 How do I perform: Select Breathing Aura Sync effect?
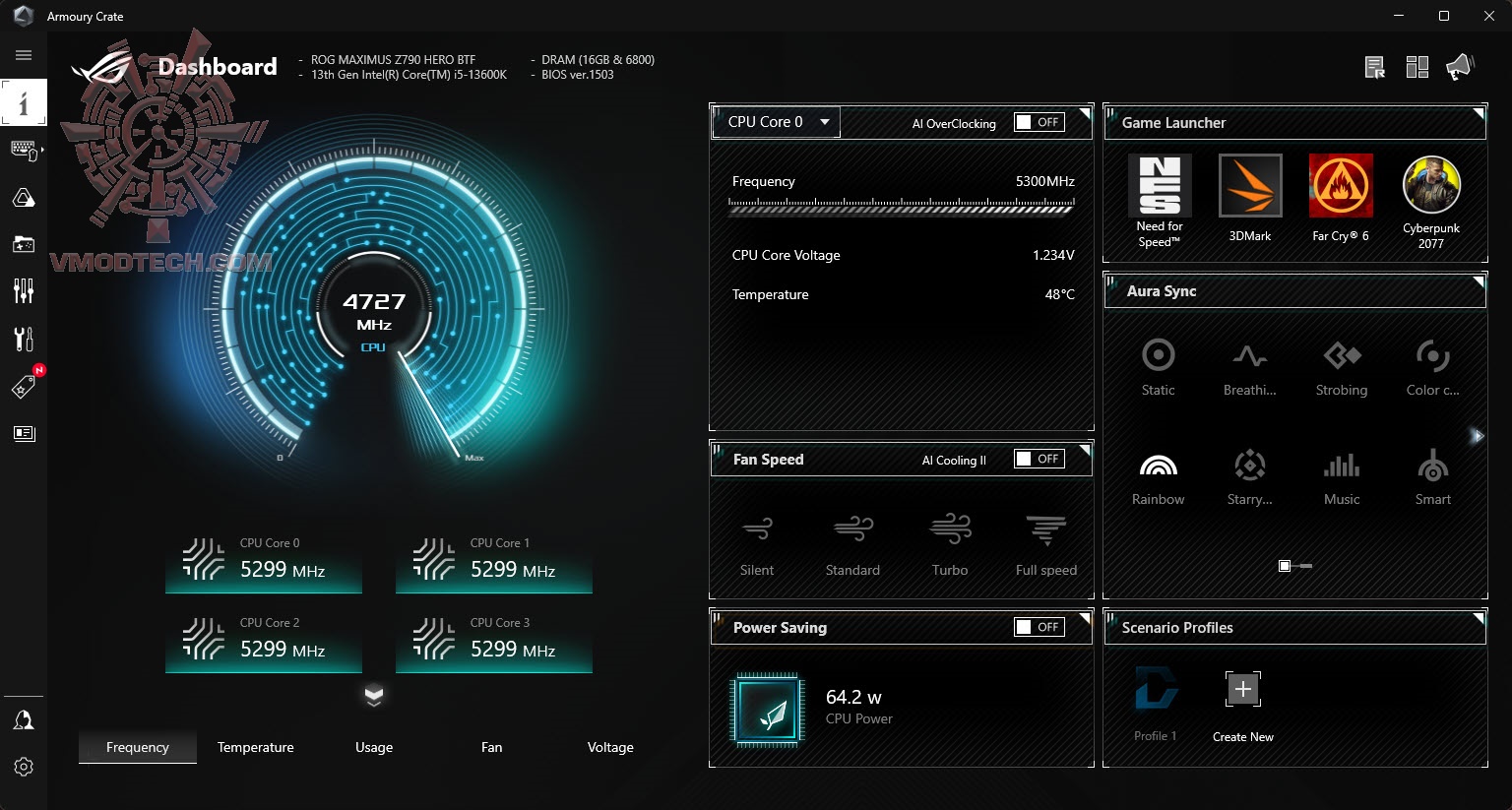1250,368
